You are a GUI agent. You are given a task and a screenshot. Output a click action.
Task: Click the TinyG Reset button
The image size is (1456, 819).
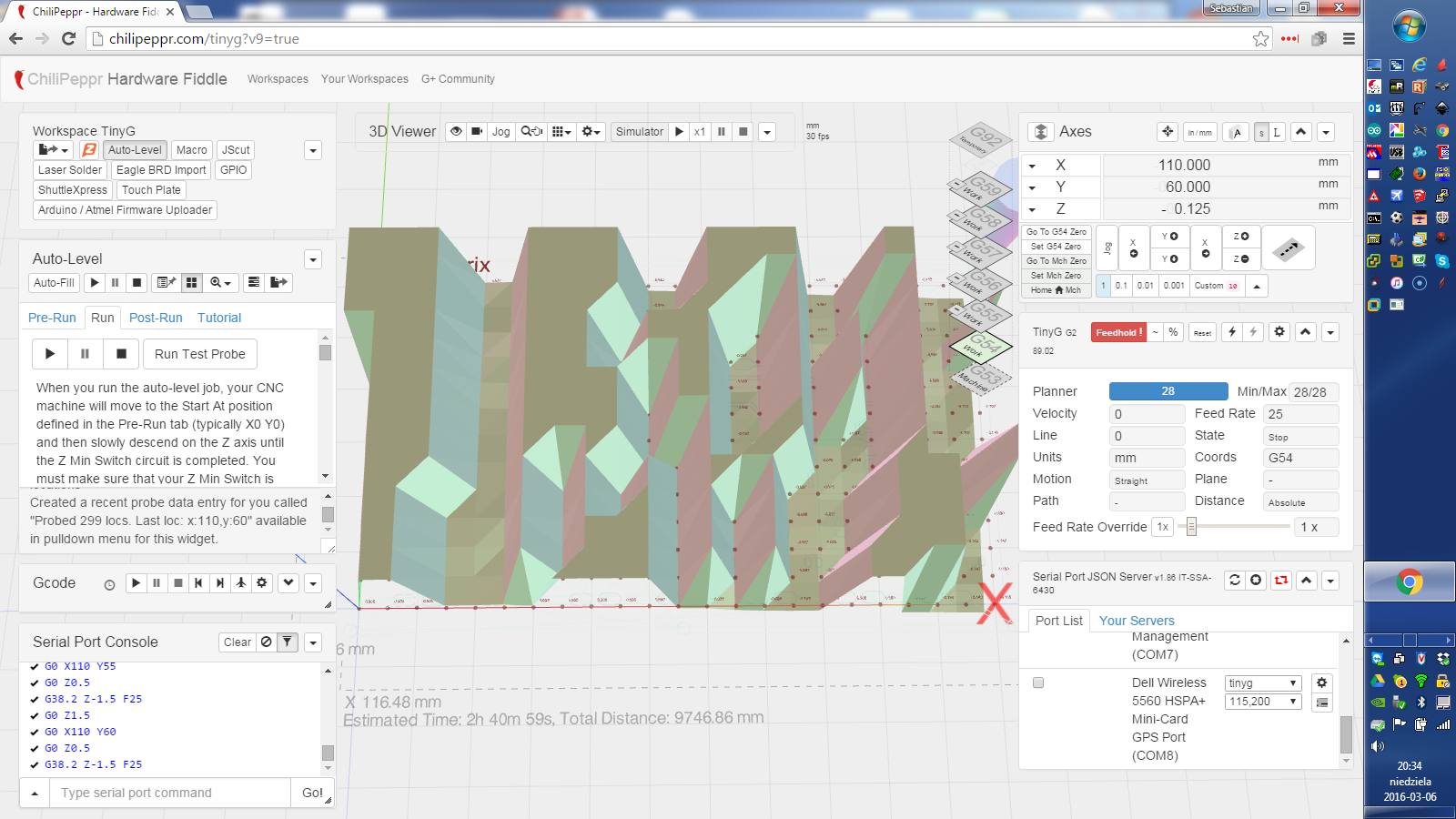click(1202, 333)
